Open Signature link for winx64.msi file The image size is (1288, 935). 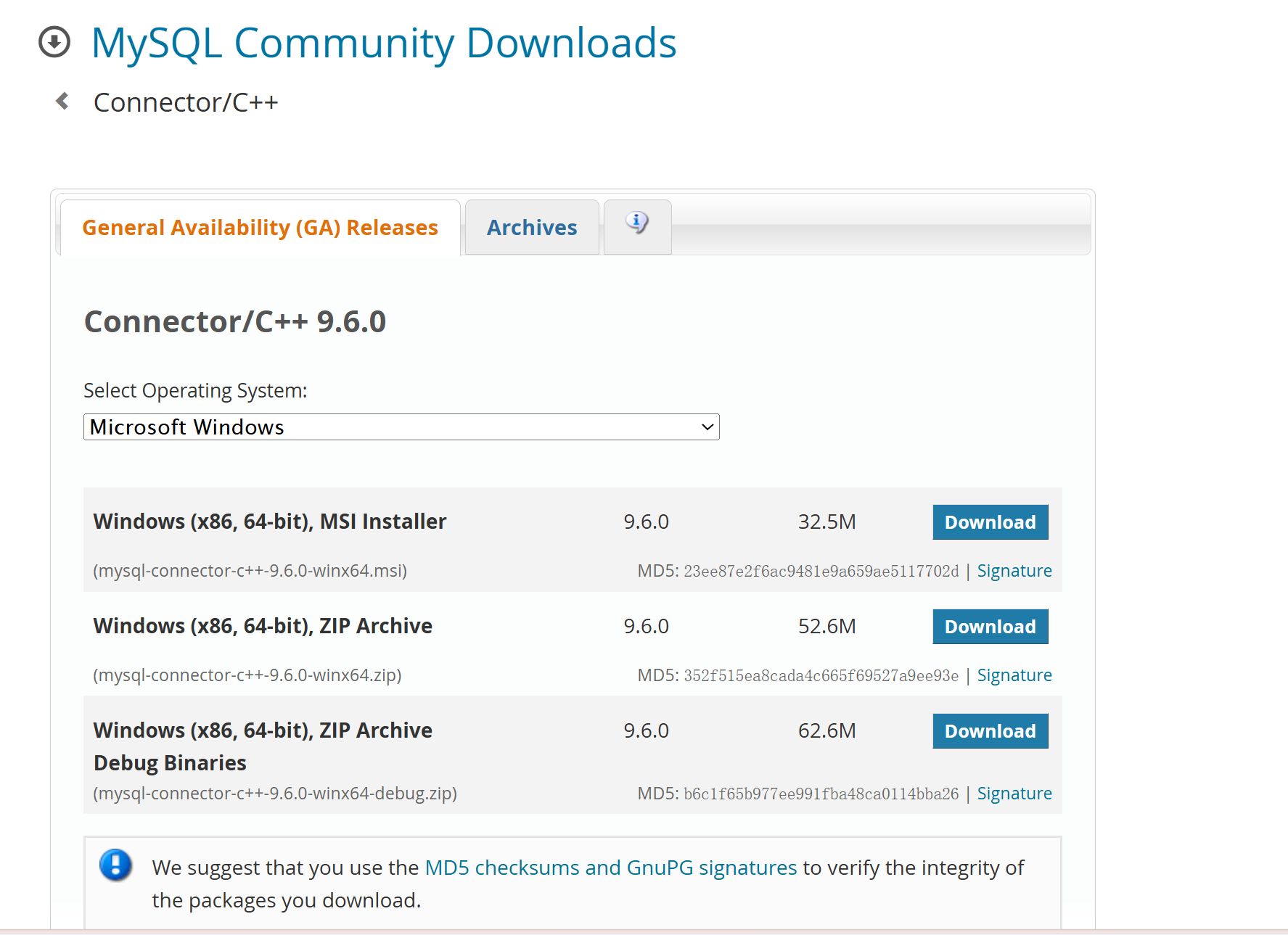[1014, 571]
